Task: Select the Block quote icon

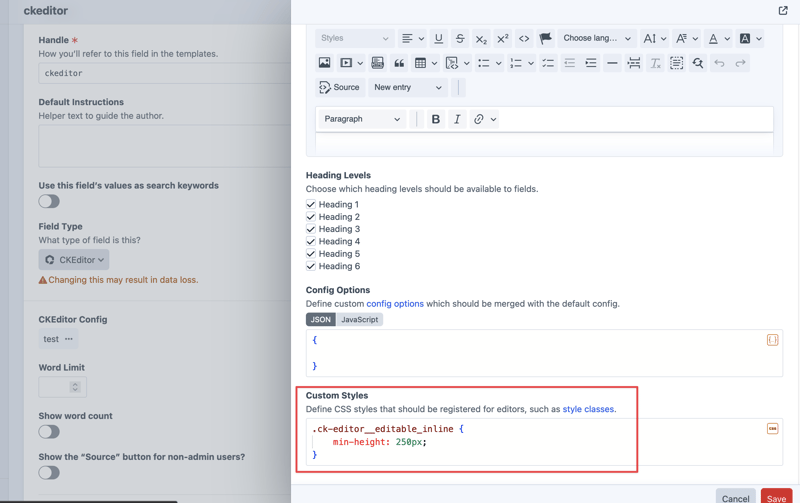Action: pyautogui.click(x=399, y=63)
